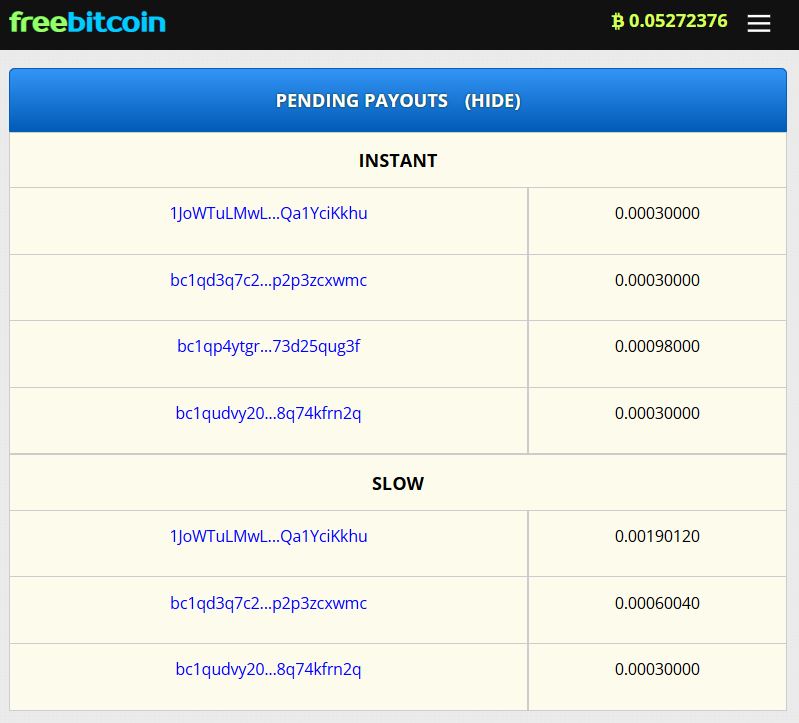Open Slow payout address 1JoWTuLMwL...Qa1YciKkhu

tap(268, 536)
